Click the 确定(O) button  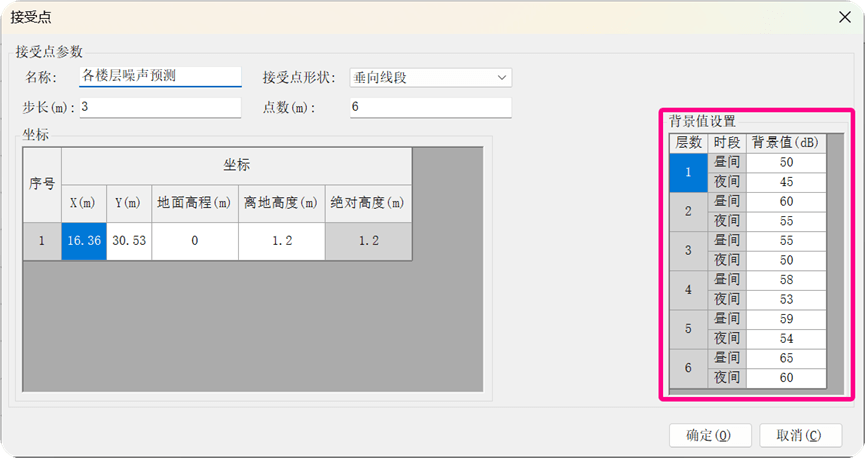(710, 435)
